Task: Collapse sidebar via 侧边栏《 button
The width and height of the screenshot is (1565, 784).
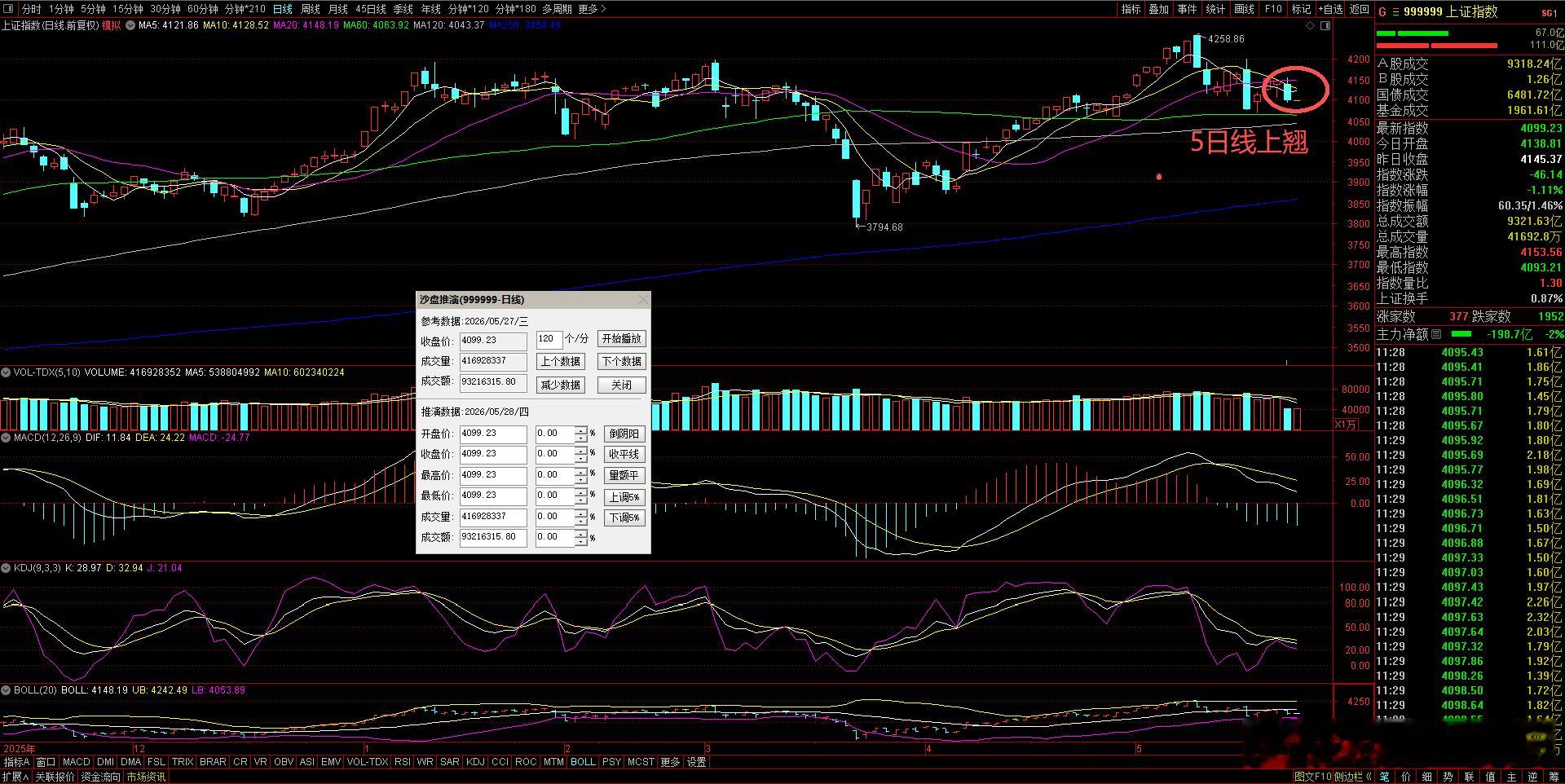Action: pyautogui.click(x=1353, y=777)
